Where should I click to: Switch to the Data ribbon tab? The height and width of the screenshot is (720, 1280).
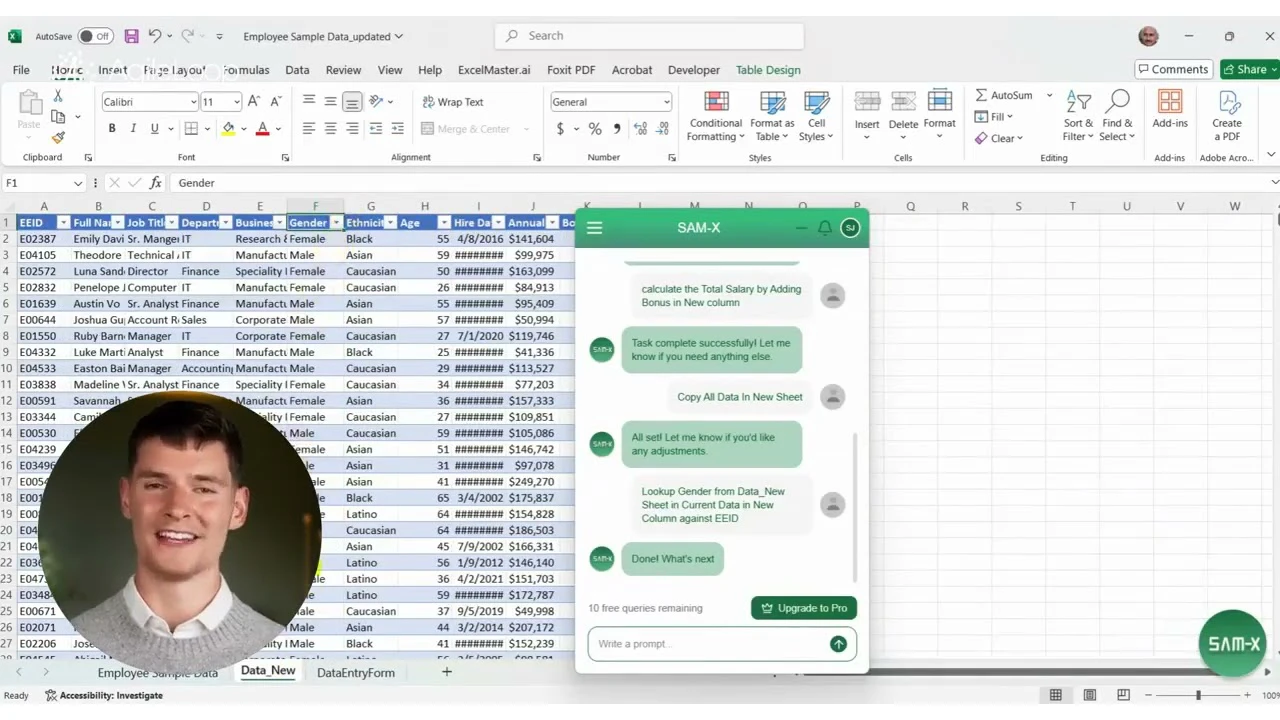point(297,70)
